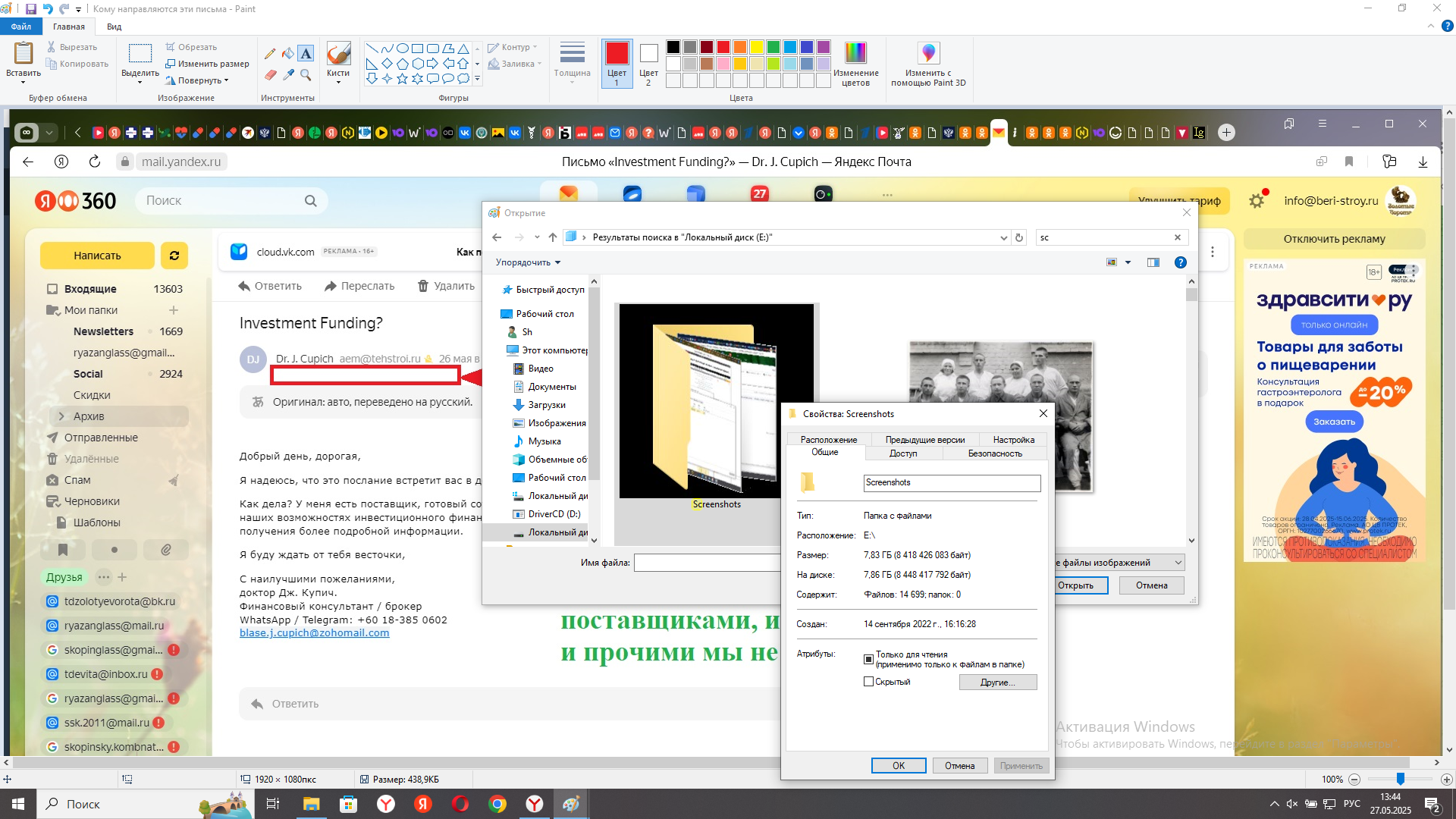Choose the Line shape in Shapes gallery
The image size is (1456, 819).
(x=372, y=48)
